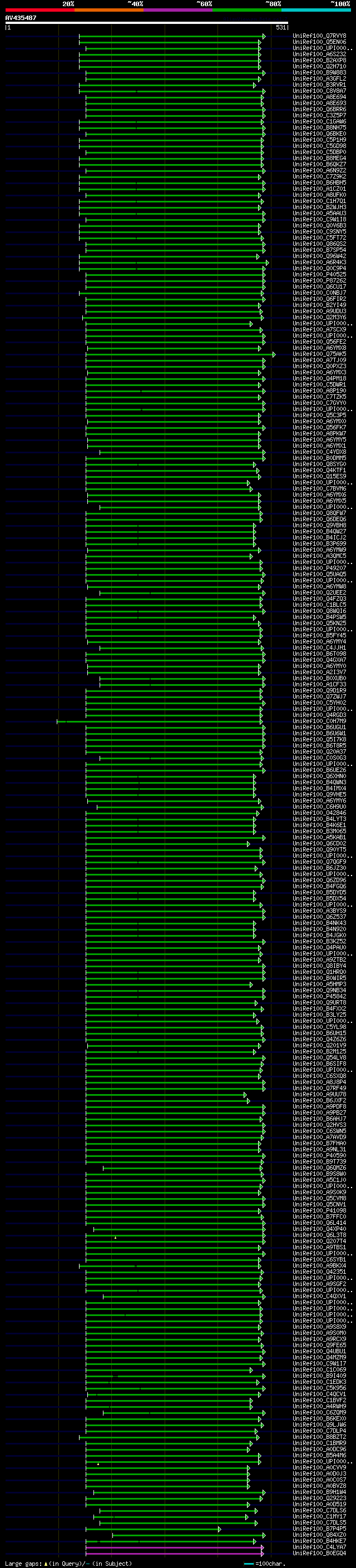Click the Large gaps legend text
The height and width of the screenshot is (1568, 356).
[x=68, y=1563]
